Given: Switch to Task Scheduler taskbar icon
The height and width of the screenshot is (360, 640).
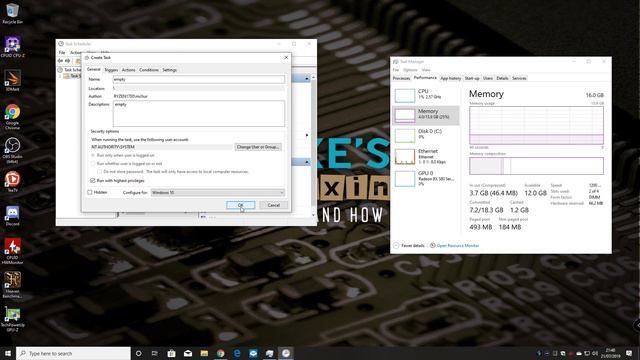Looking at the screenshot, I should (x=286, y=353).
